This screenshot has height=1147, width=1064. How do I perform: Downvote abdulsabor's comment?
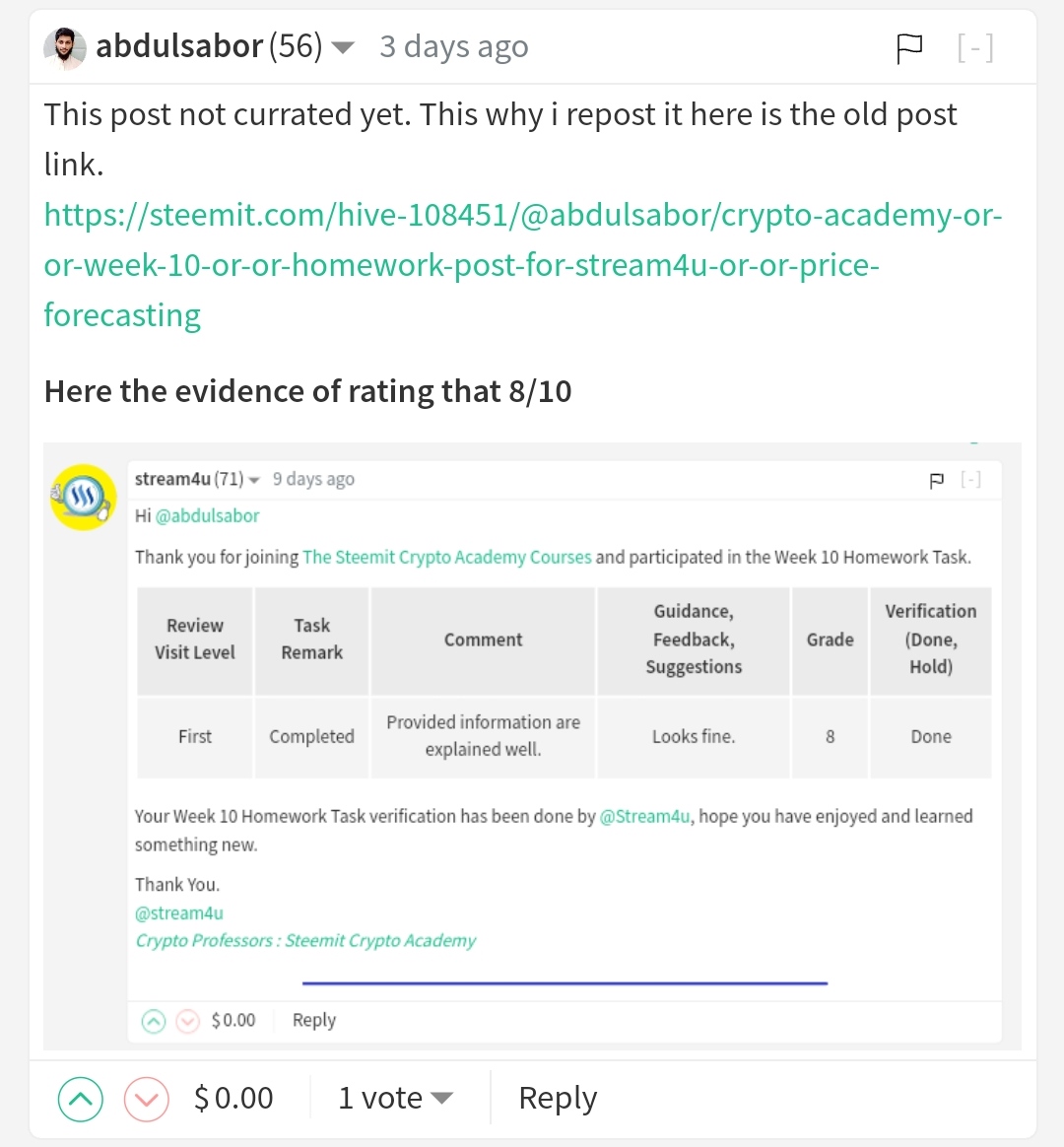coord(146,1099)
